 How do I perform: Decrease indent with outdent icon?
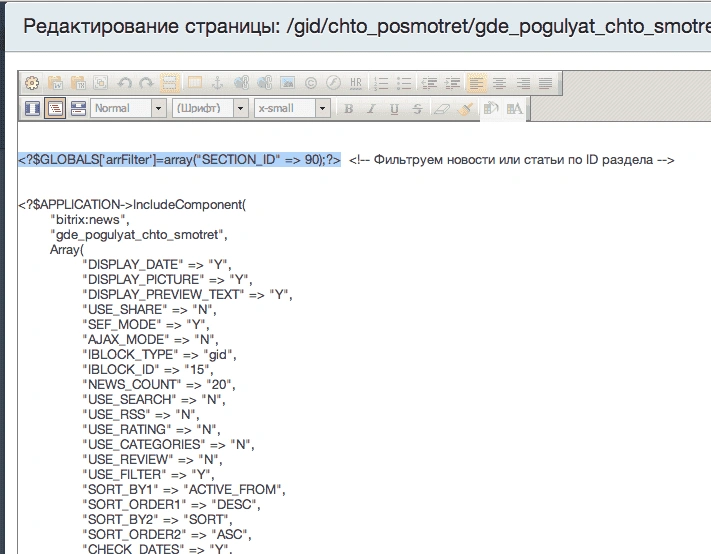[x=429, y=83]
